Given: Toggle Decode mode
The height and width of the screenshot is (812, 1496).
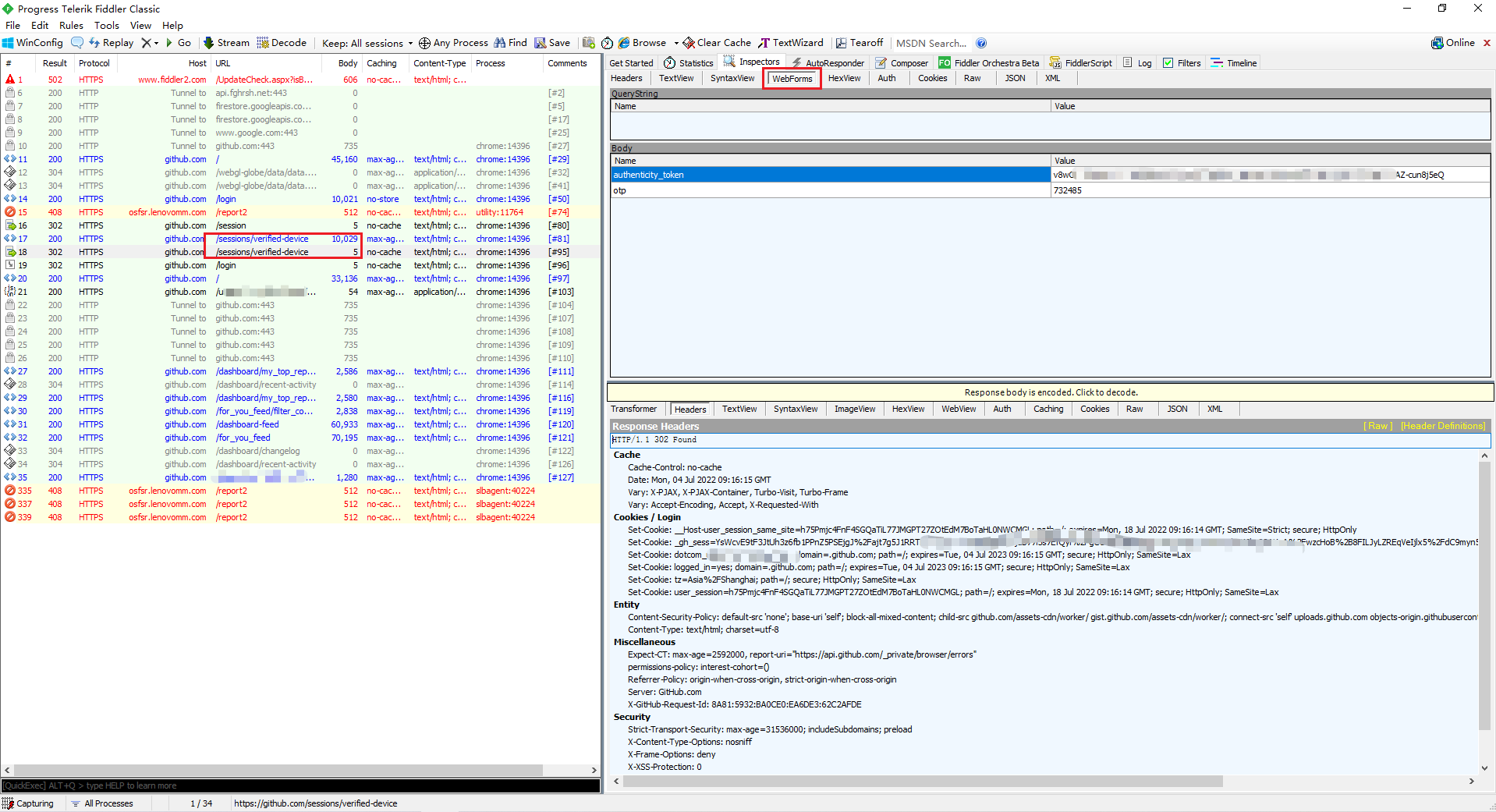Looking at the screenshot, I should [x=282, y=43].
